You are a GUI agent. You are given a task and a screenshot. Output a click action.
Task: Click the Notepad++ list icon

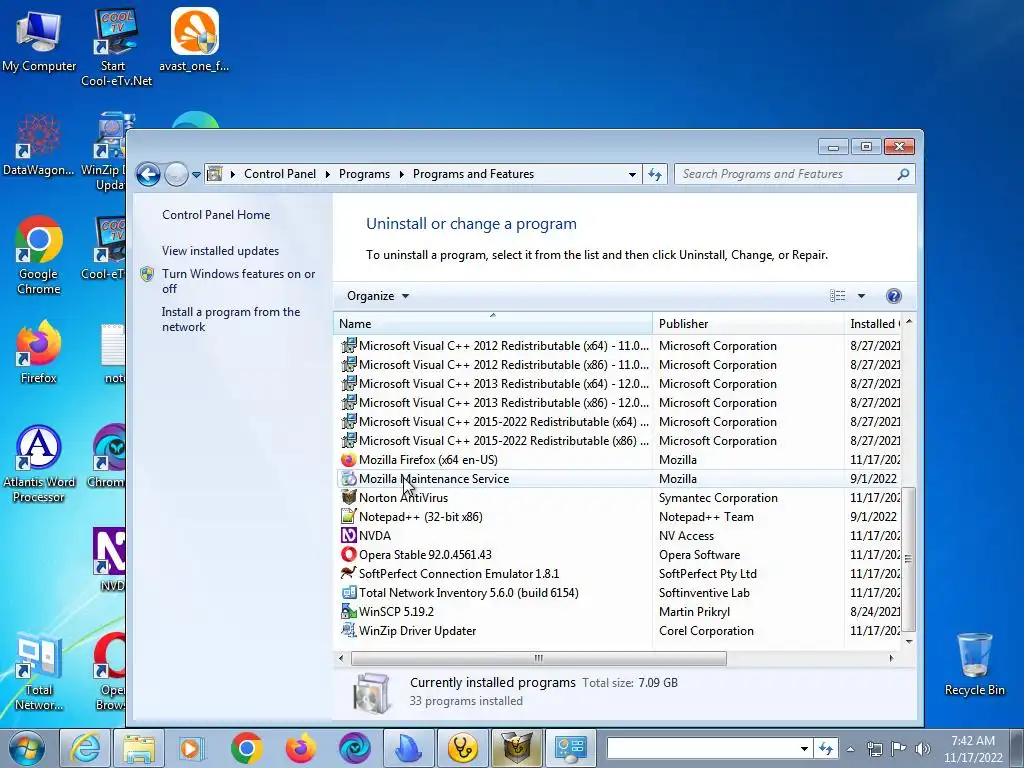click(349, 517)
